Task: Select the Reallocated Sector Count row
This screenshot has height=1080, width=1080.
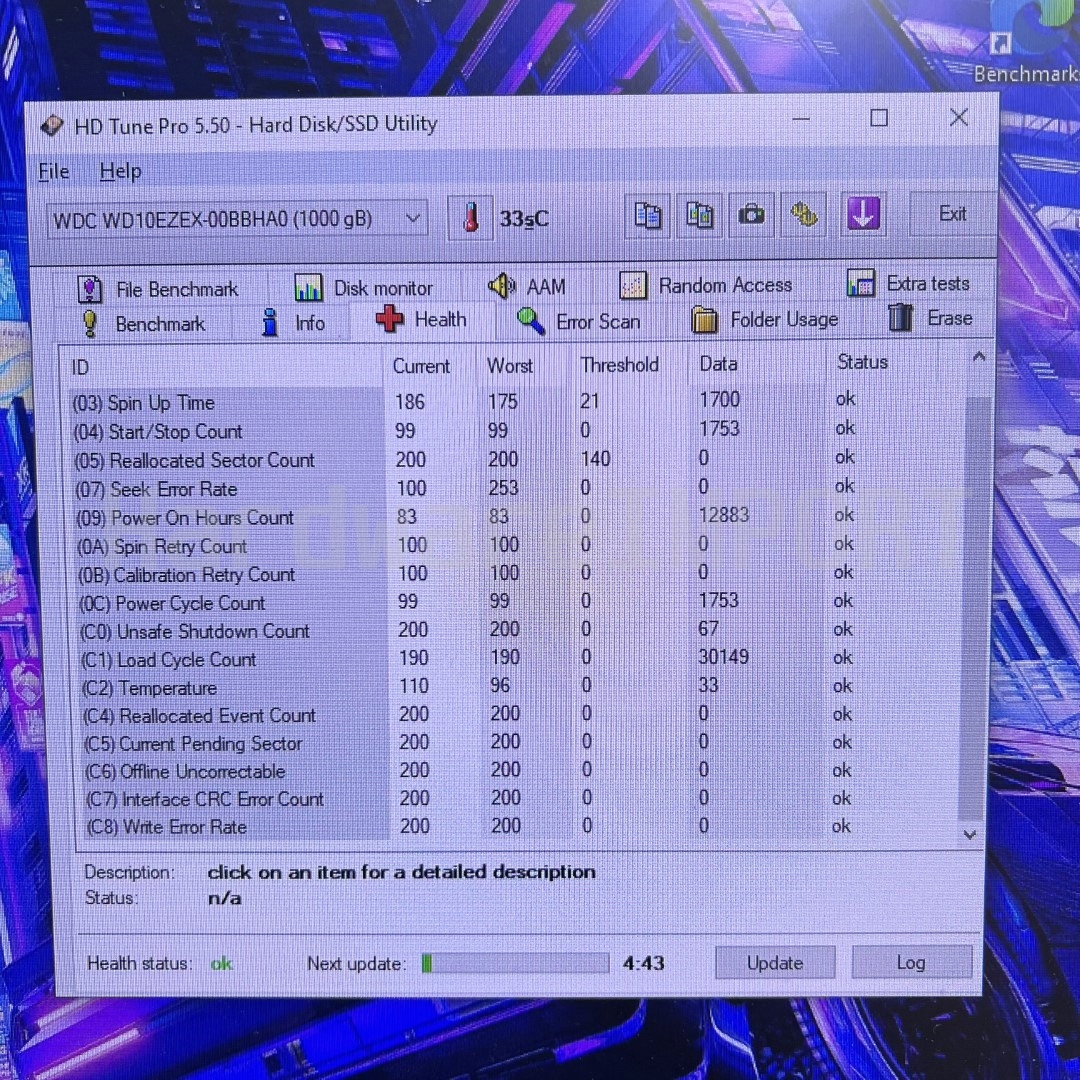Action: pyautogui.click(x=212, y=460)
